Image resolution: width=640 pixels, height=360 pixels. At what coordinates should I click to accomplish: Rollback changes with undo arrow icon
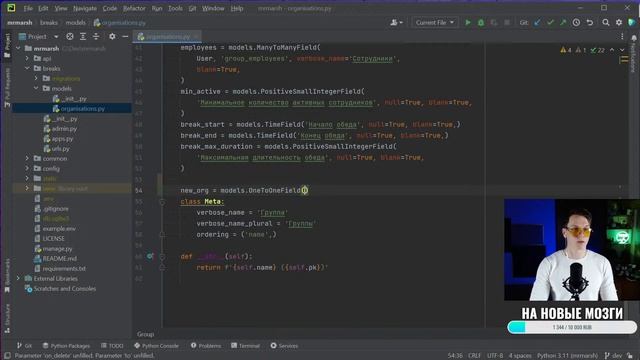(590, 22)
